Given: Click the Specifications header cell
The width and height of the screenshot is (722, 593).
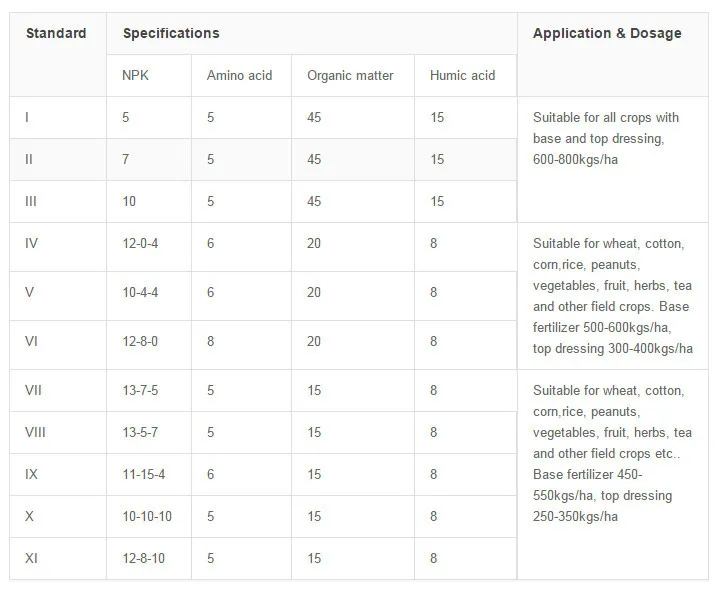Looking at the screenshot, I should 171,34.
